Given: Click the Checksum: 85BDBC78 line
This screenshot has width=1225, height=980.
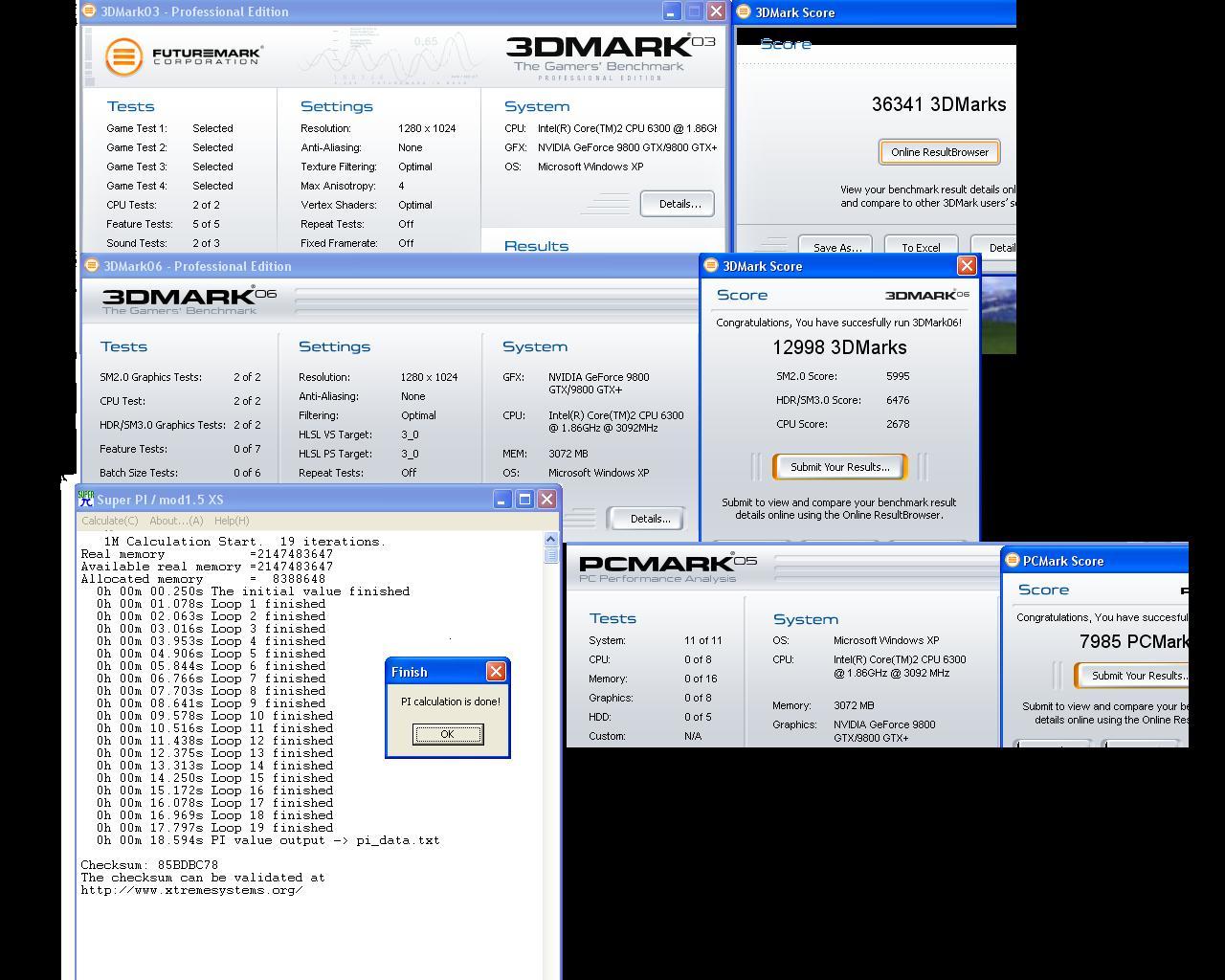Looking at the screenshot, I should 149,865.
